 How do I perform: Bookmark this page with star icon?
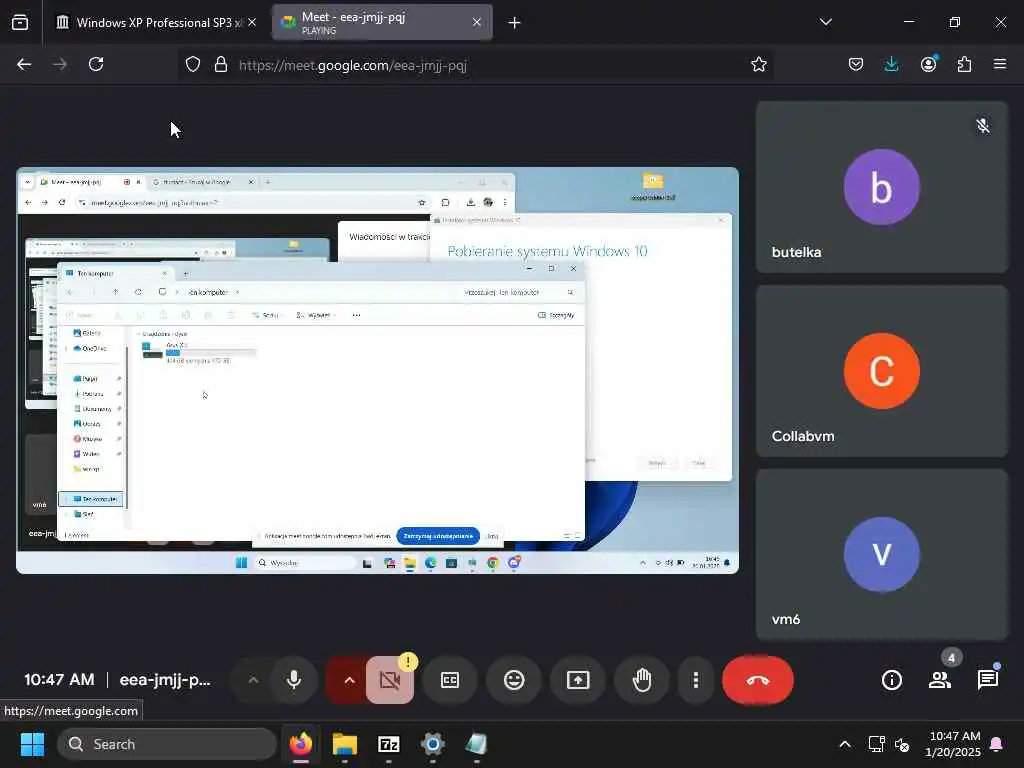pyautogui.click(x=758, y=64)
